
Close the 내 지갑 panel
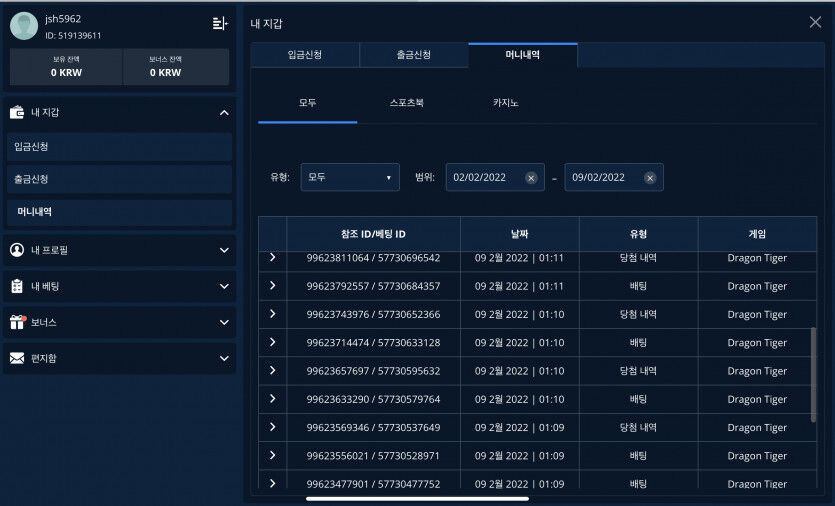click(x=815, y=22)
